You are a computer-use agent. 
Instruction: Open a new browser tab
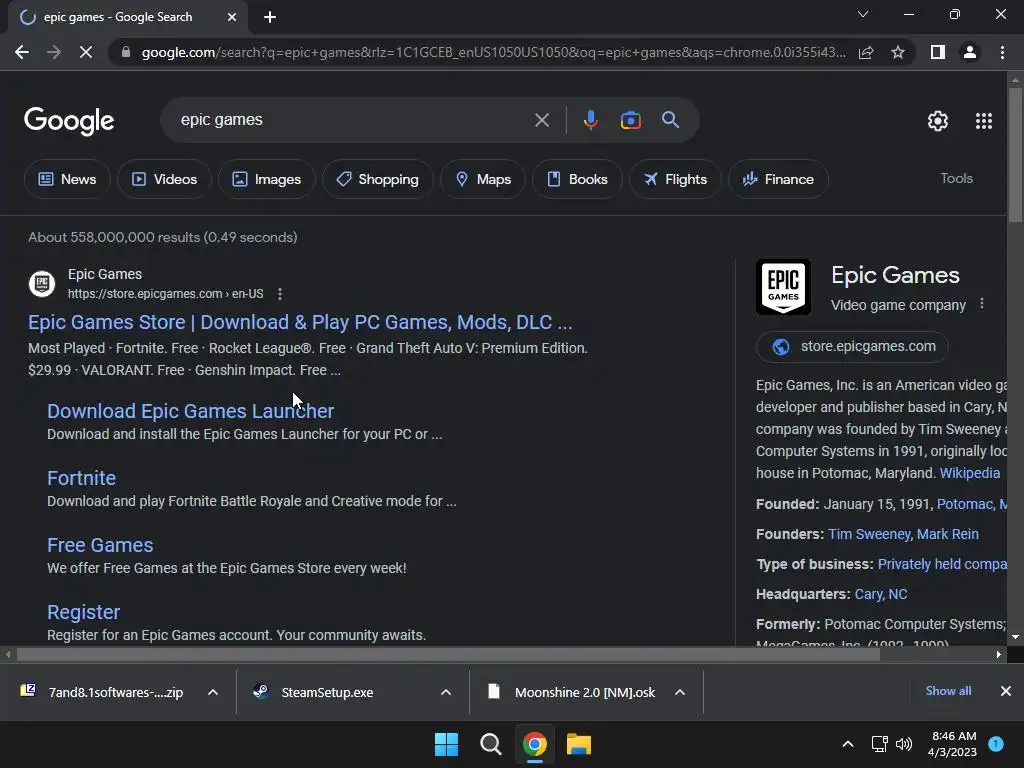point(270,17)
